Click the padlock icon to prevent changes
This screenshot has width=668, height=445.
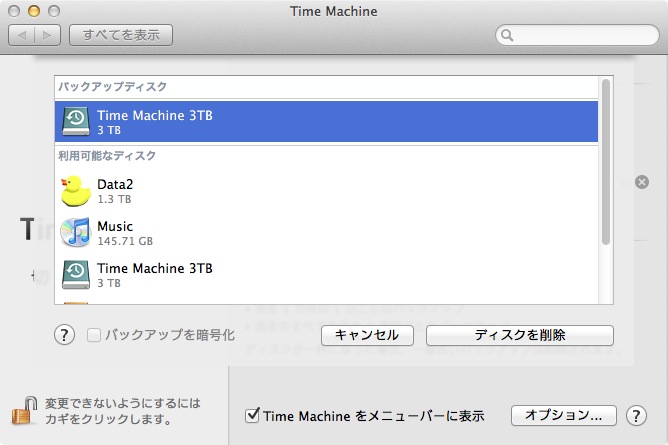(24, 411)
